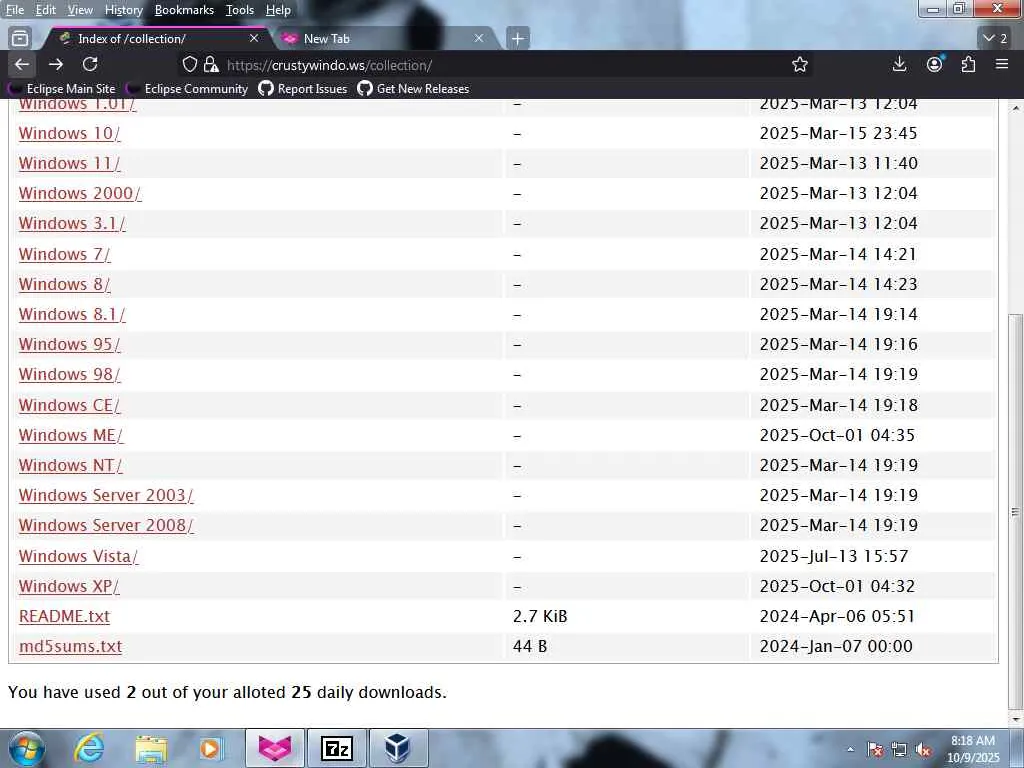The height and width of the screenshot is (768, 1024).
Task: Open the md5sums.txt file
Action: click(x=71, y=646)
